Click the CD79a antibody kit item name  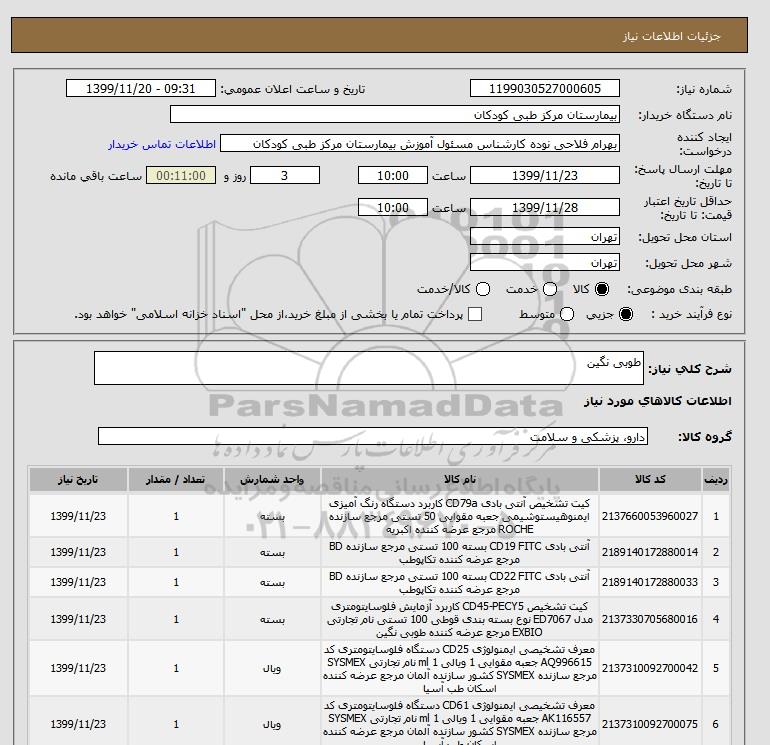(460, 516)
